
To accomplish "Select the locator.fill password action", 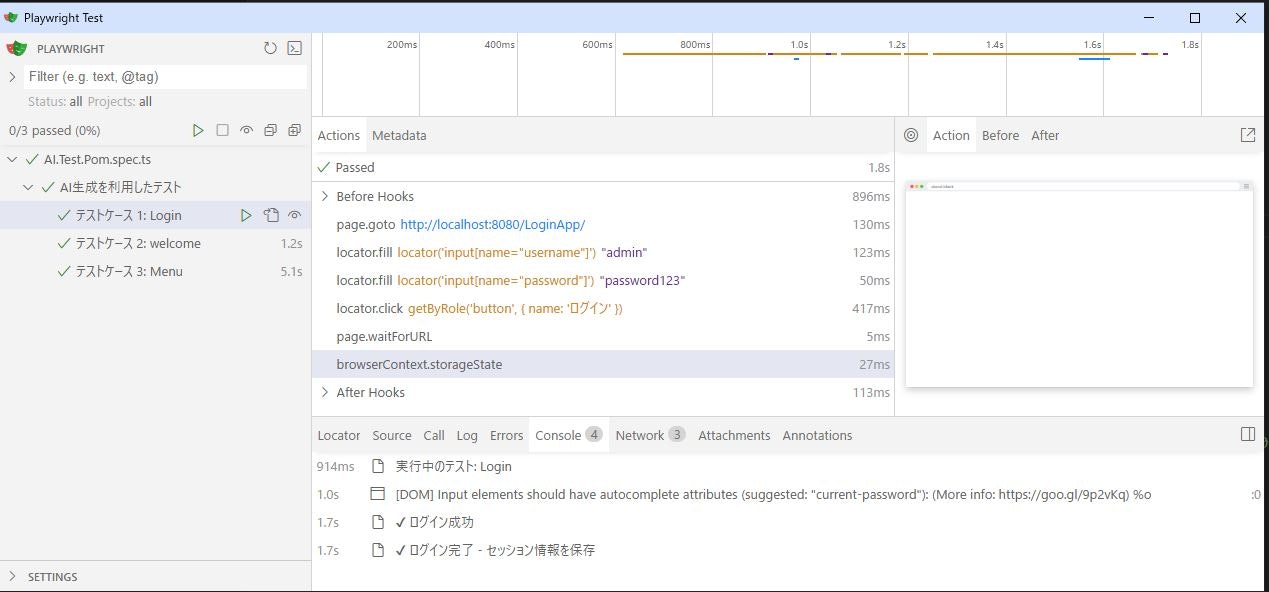I will pyautogui.click(x=603, y=280).
